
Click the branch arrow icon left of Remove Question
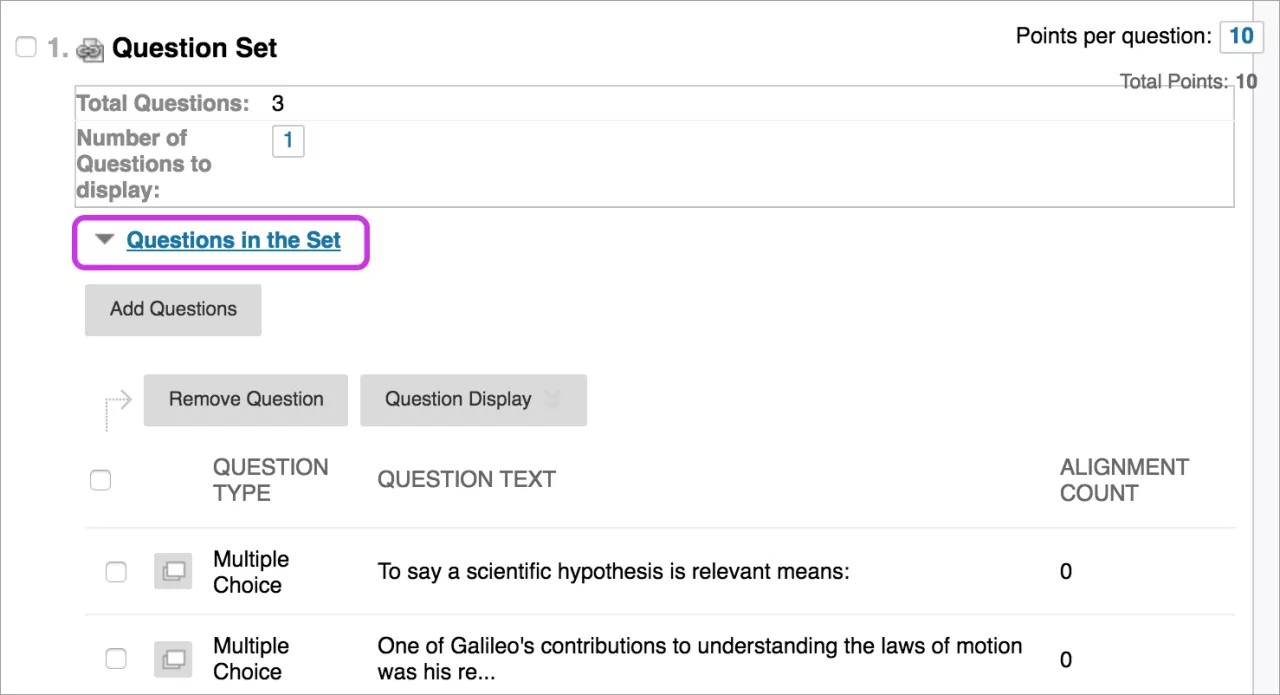pyautogui.click(x=117, y=401)
